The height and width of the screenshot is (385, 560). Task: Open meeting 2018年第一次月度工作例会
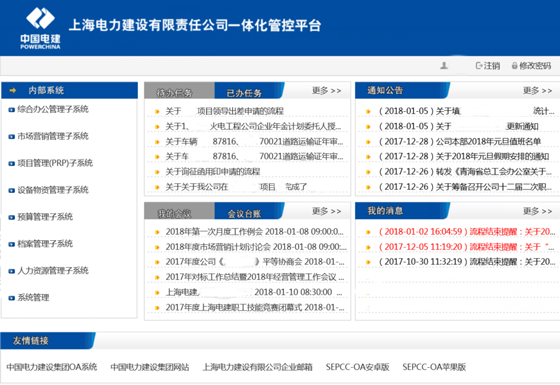tap(254, 232)
